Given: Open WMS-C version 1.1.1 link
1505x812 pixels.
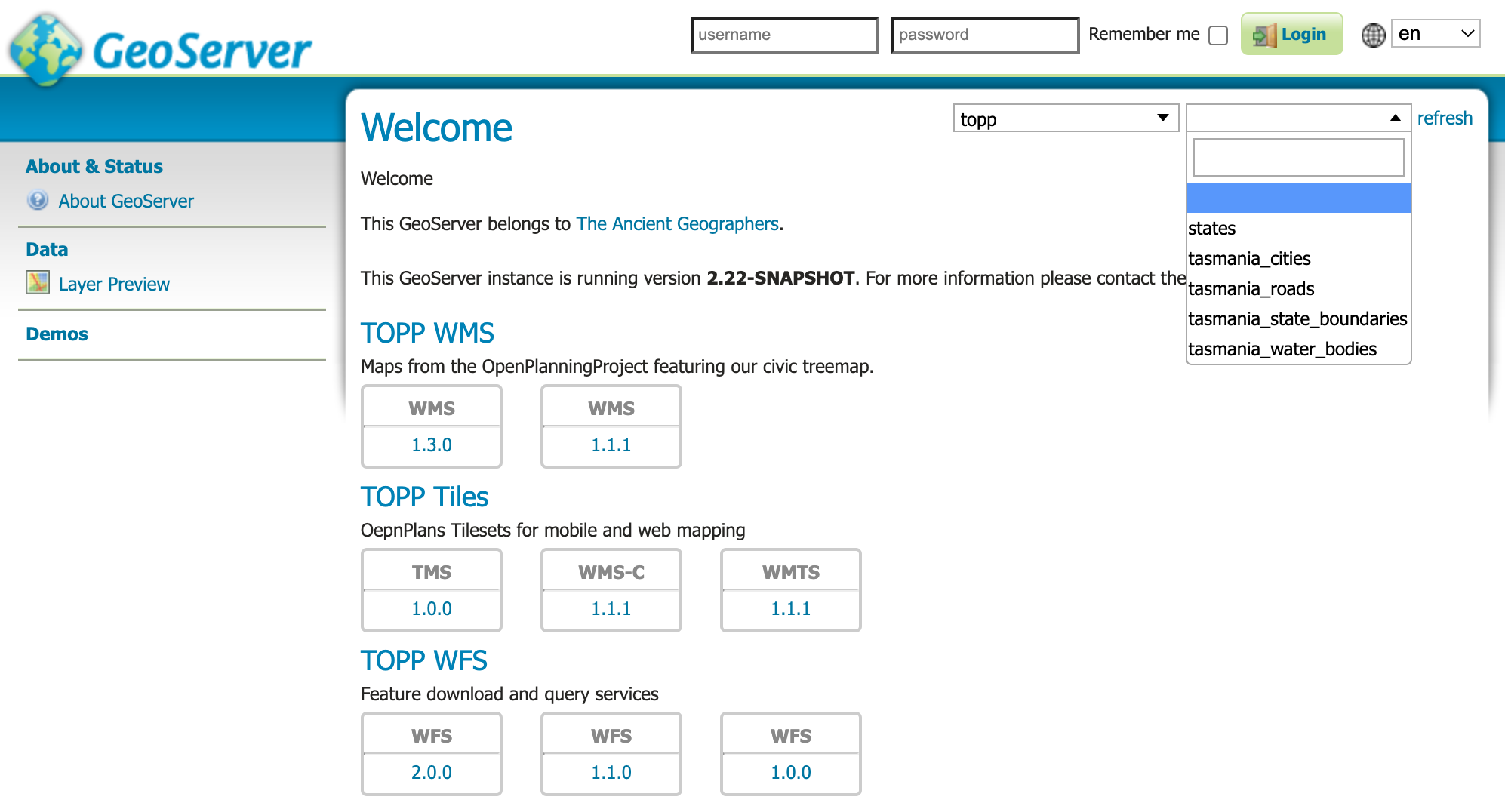Looking at the screenshot, I should (x=611, y=608).
